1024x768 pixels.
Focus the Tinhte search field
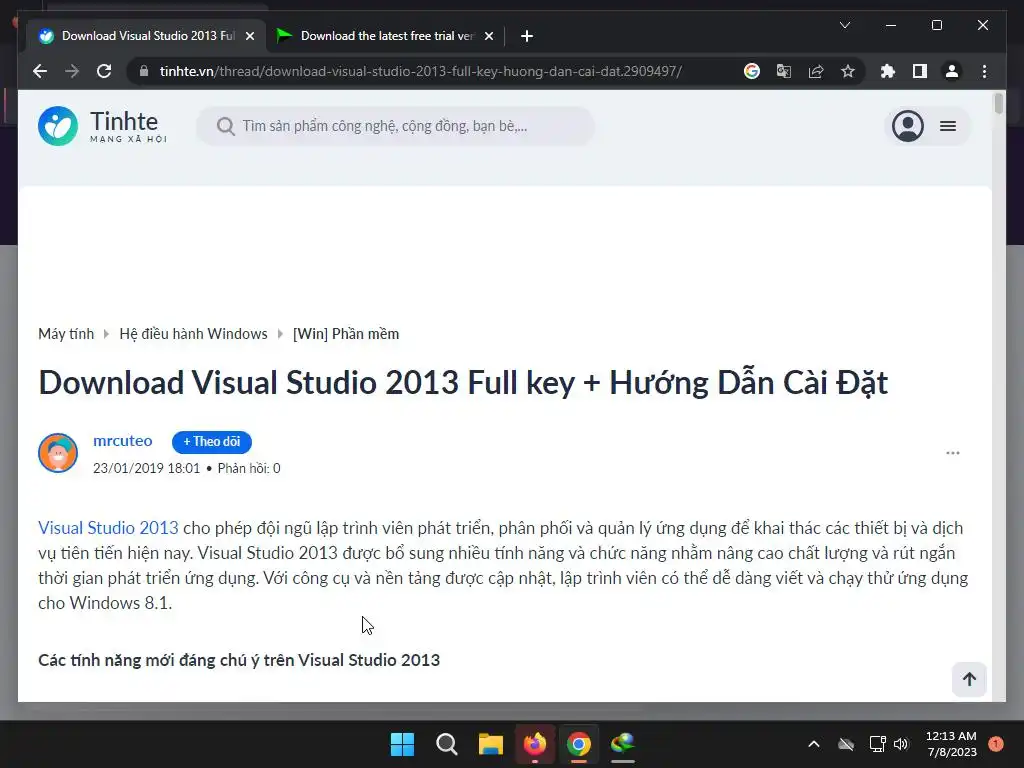396,126
